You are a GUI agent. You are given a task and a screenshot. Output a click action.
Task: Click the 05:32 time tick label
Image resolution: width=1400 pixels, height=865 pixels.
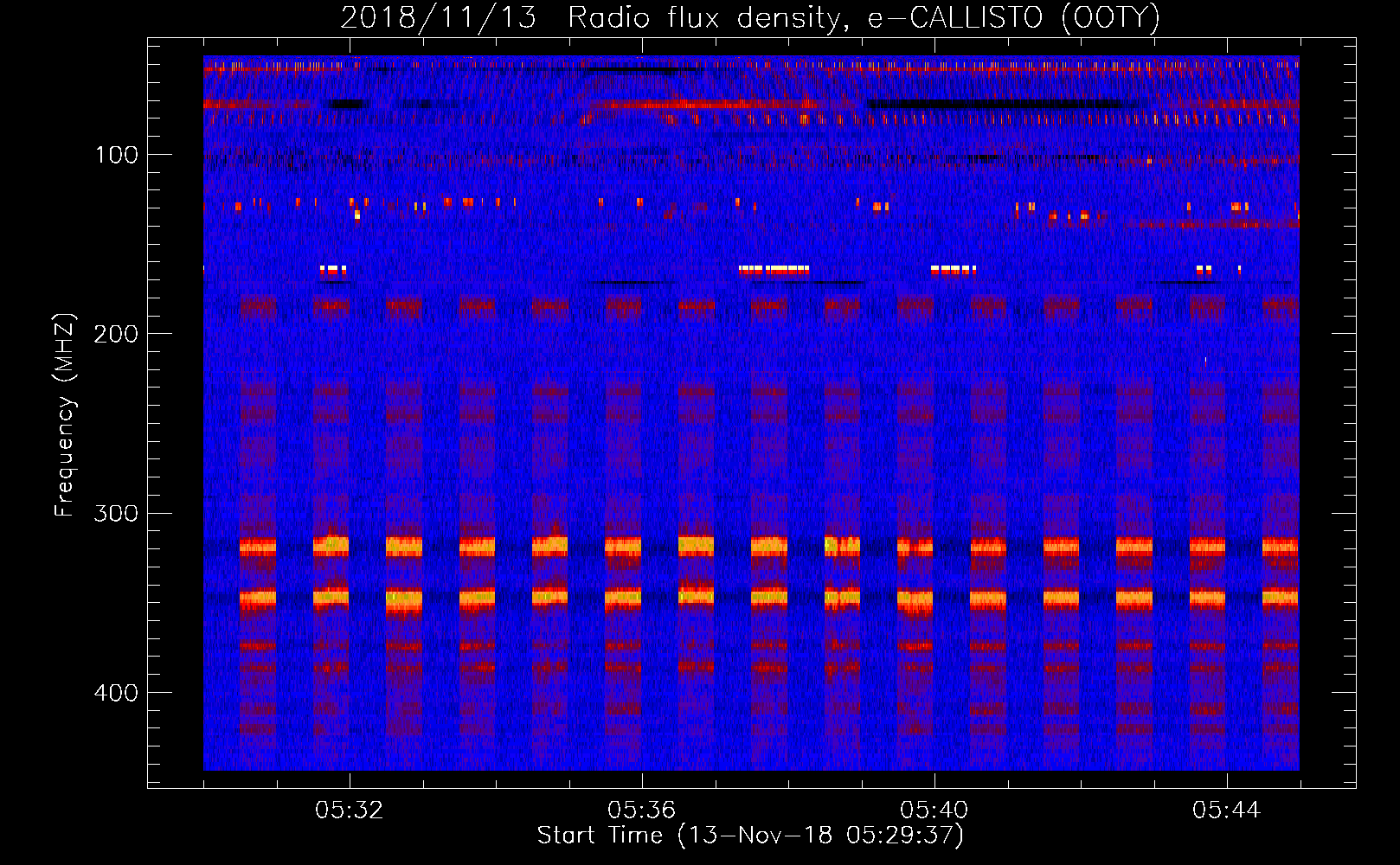(x=350, y=811)
